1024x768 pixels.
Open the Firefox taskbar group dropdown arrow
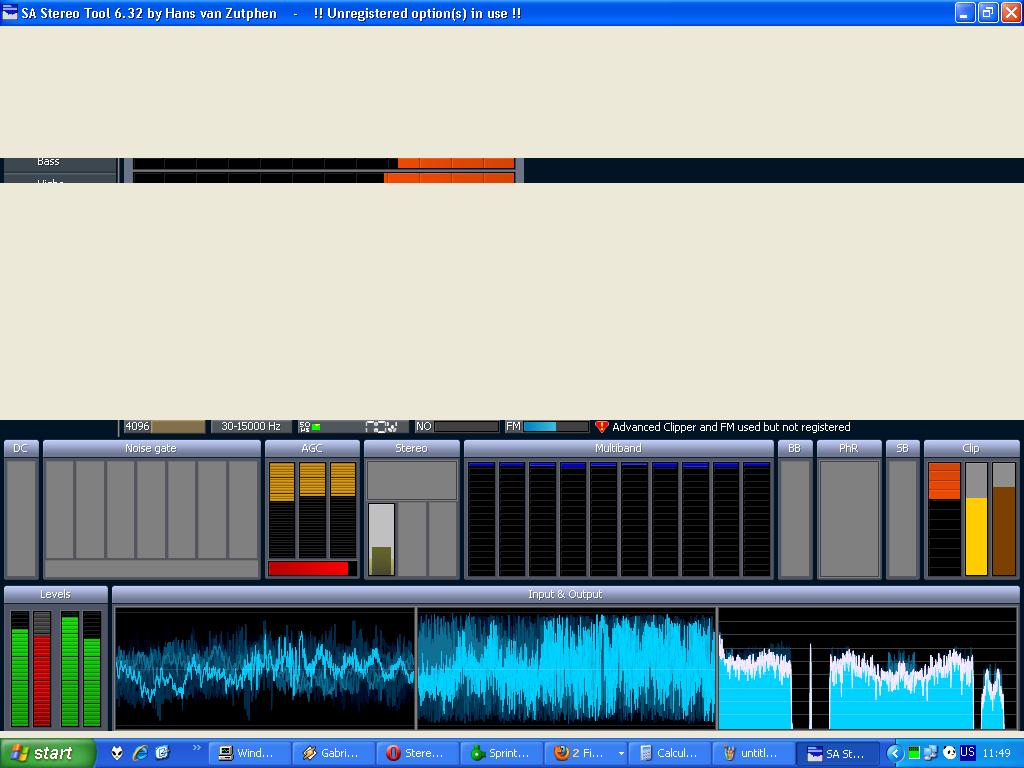(620, 754)
